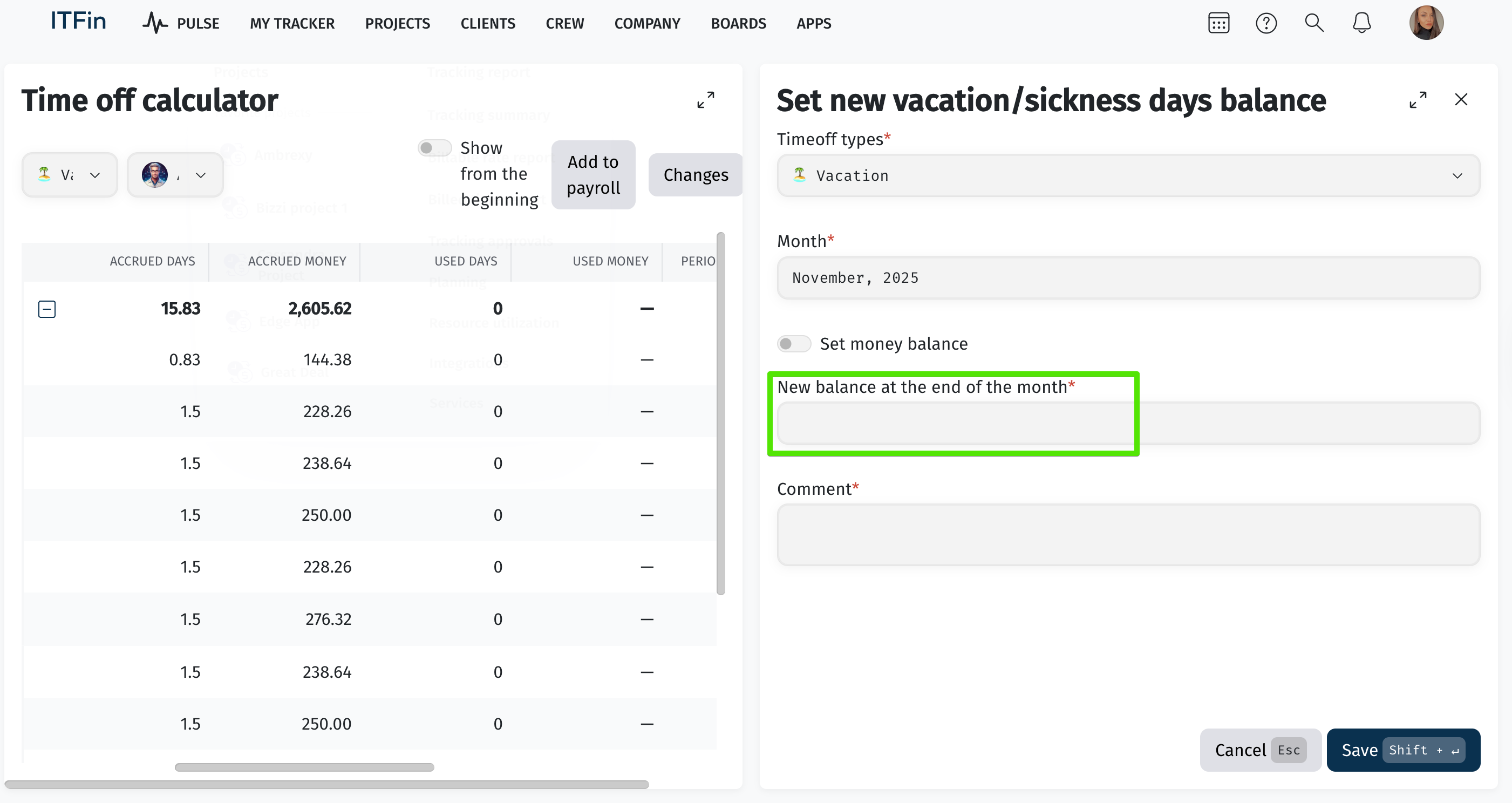Focus the Comment text field
The height and width of the screenshot is (803, 1512).
1128,535
